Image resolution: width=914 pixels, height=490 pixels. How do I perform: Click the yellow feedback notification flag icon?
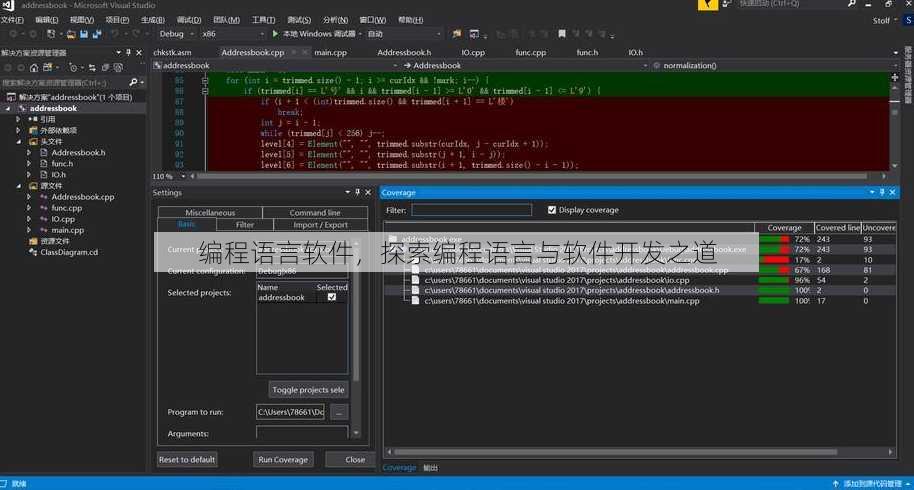coord(708,5)
